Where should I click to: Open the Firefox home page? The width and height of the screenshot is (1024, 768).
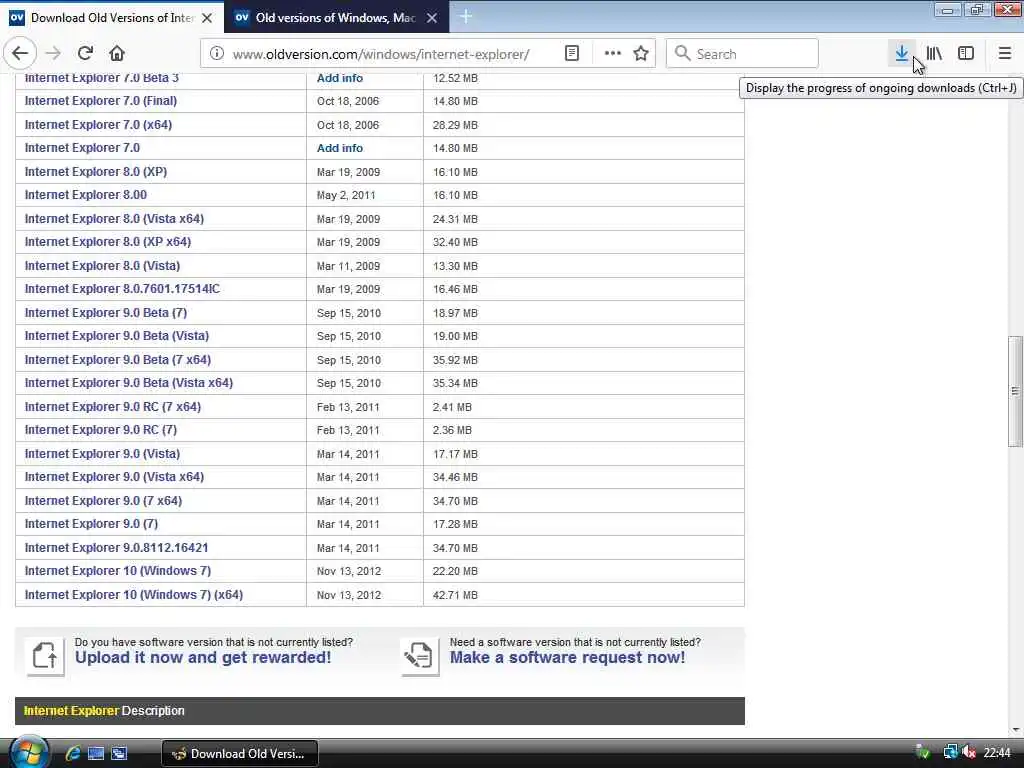click(117, 54)
